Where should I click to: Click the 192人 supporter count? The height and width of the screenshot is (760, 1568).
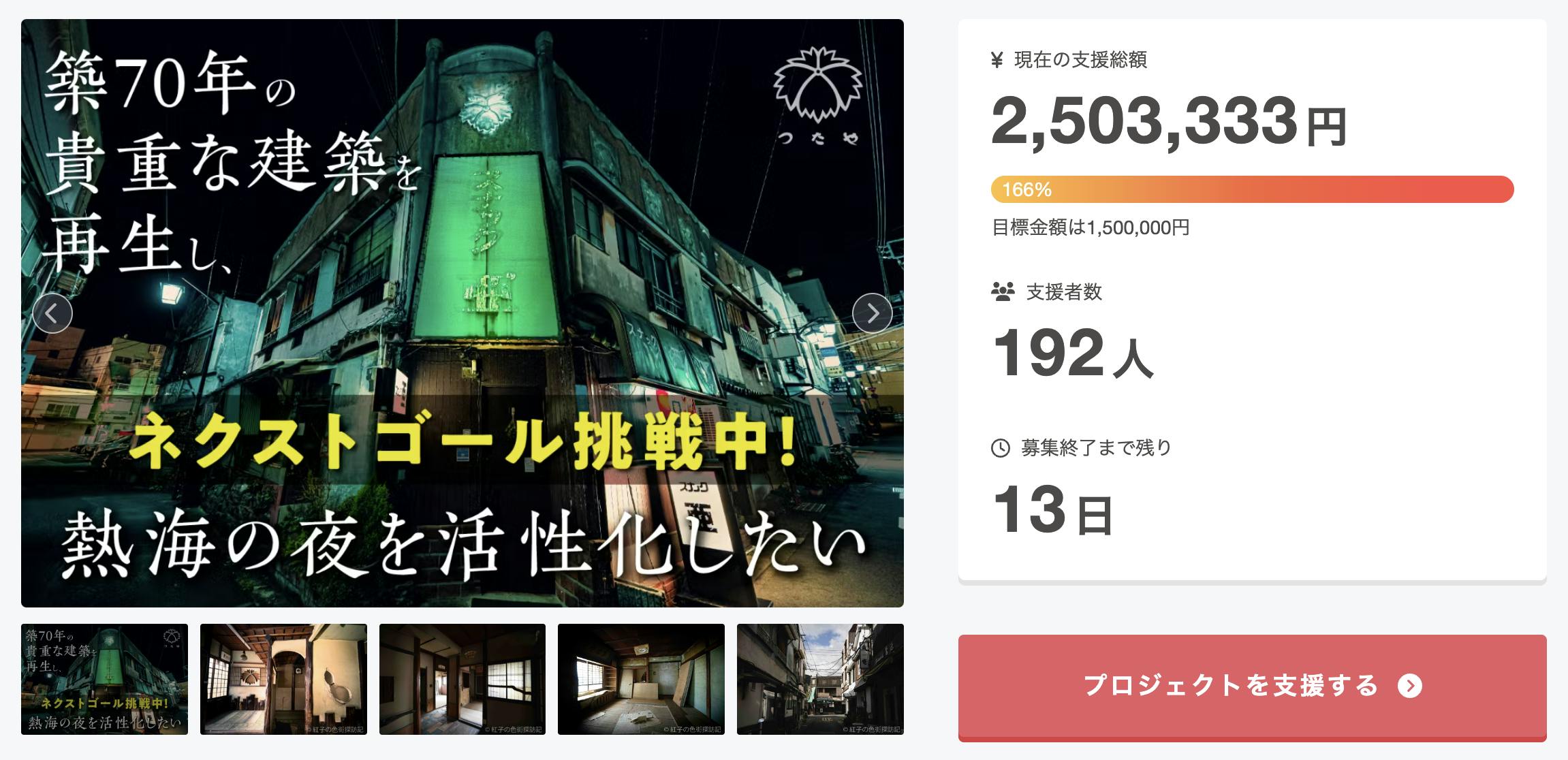(1073, 353)
